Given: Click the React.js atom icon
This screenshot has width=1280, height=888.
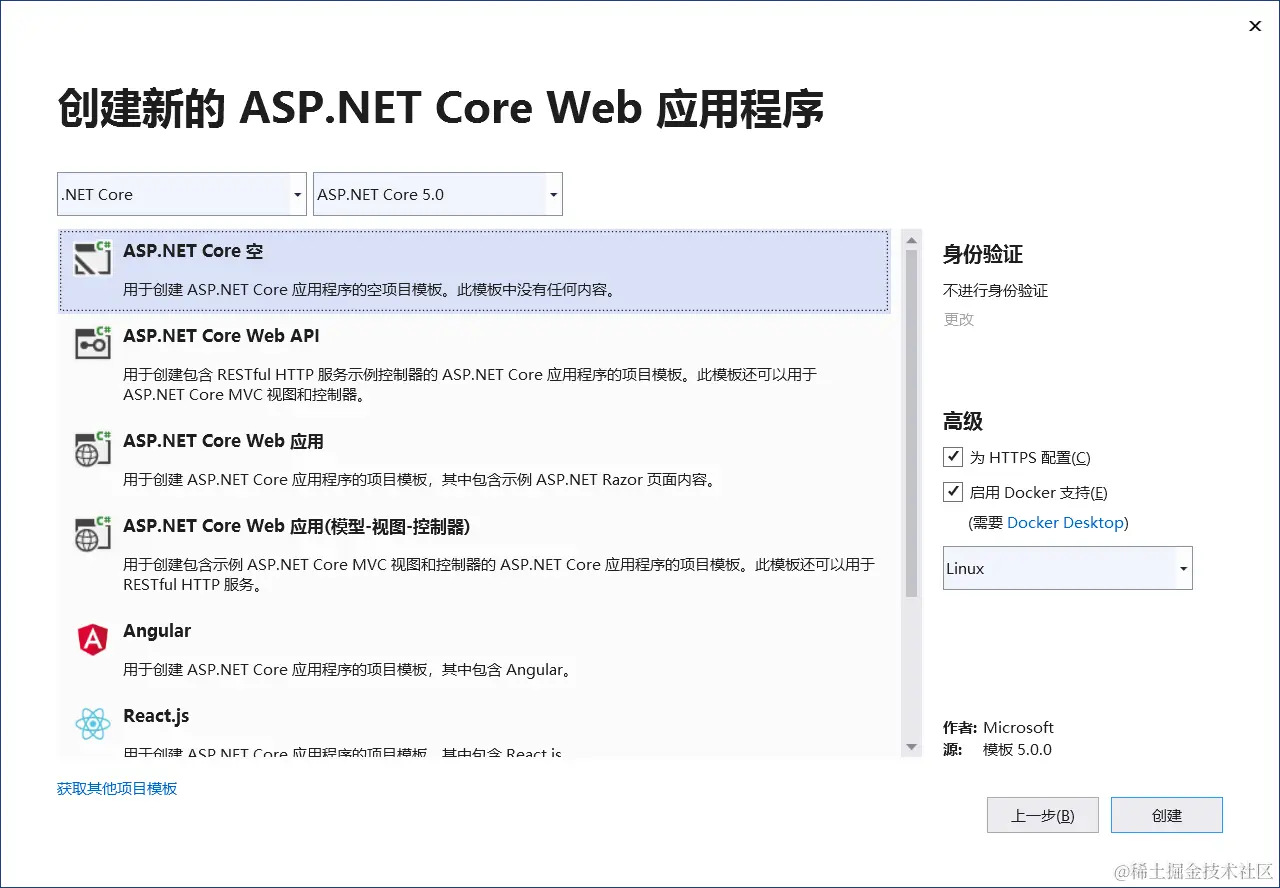Looking at the screenshot, I should click(92, 723).
